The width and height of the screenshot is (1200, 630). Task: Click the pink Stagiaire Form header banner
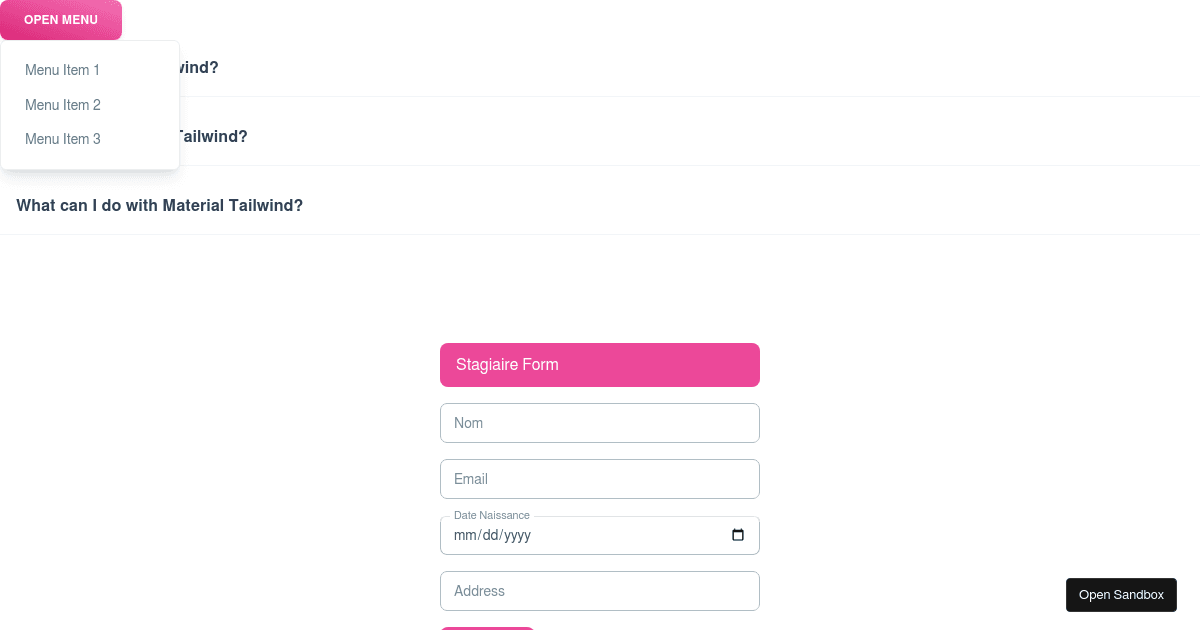coord(599,364)
